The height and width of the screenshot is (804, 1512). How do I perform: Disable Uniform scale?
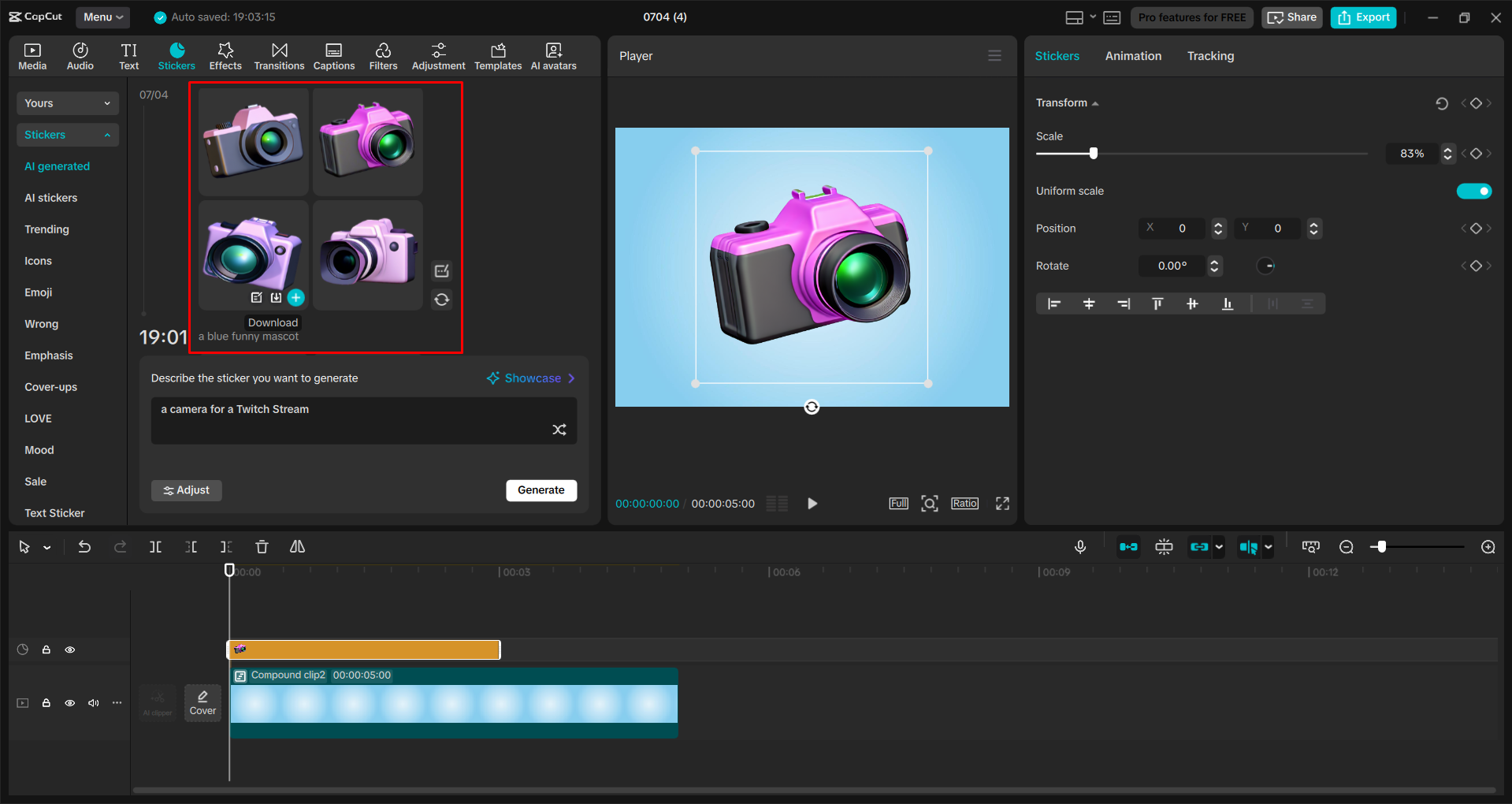coord(1473,191)
